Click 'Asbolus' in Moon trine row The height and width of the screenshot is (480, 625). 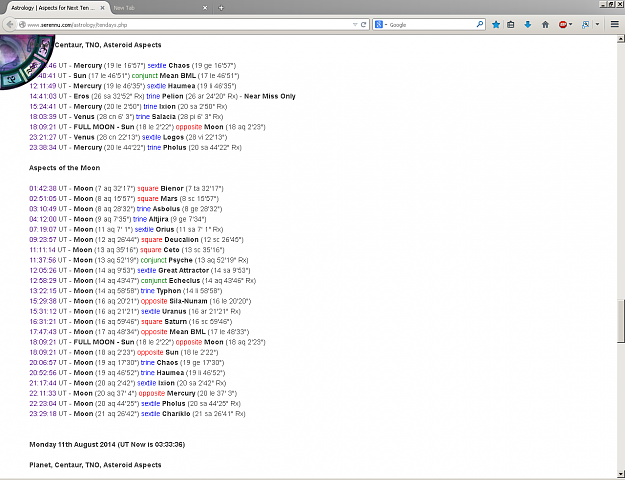coord(165,209)
